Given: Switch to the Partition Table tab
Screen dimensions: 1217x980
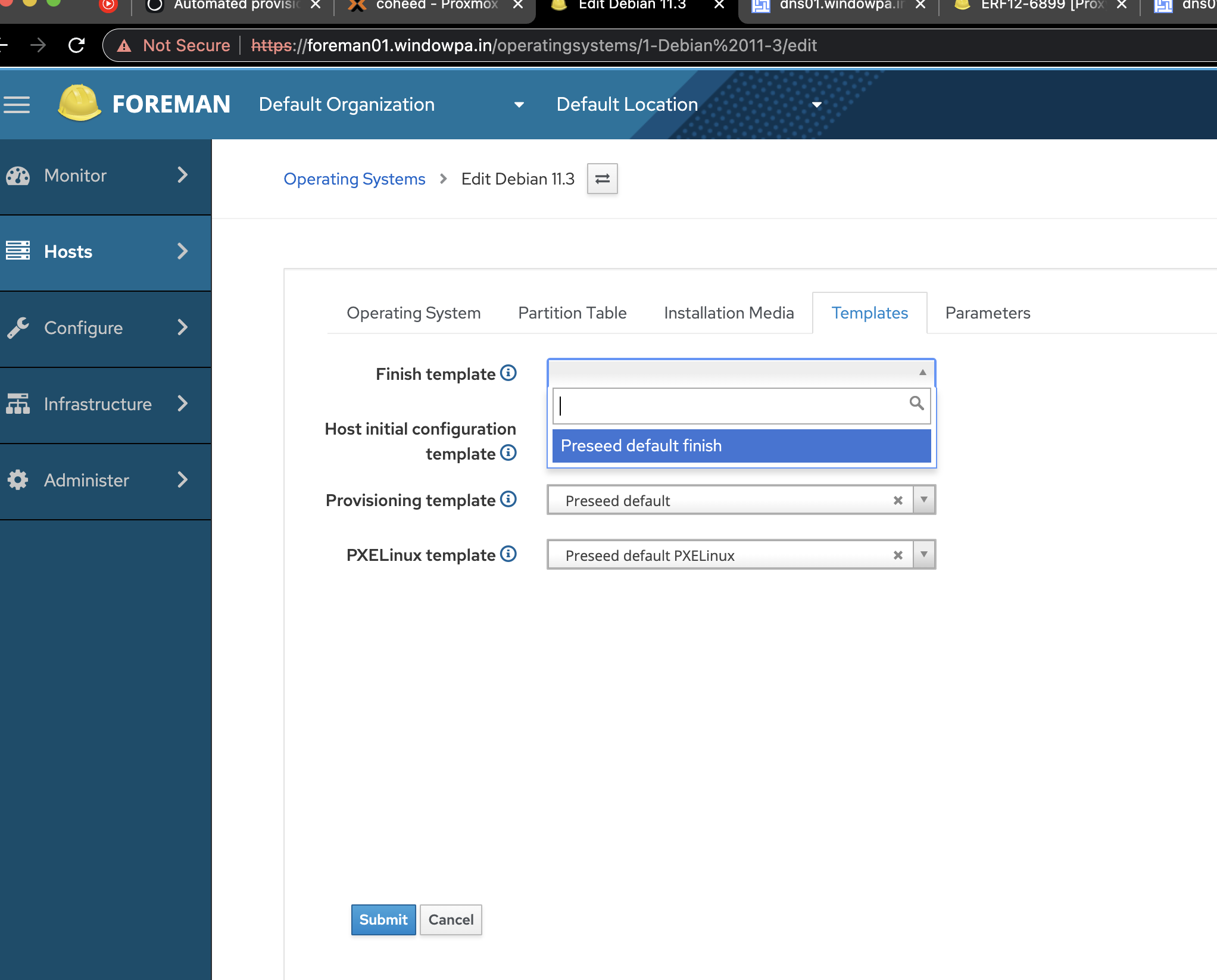Looking at the screenshot, I should (x=572, y=313).
